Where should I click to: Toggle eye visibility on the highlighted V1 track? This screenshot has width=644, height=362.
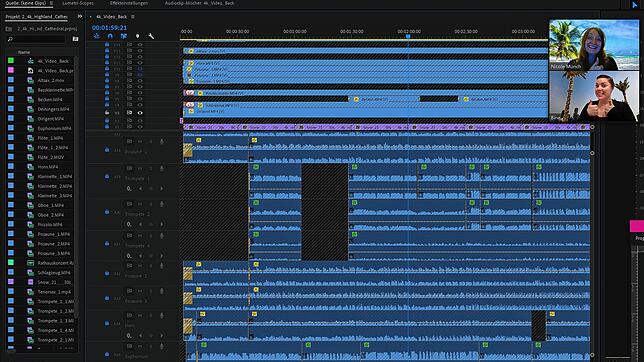coord(140,113)
